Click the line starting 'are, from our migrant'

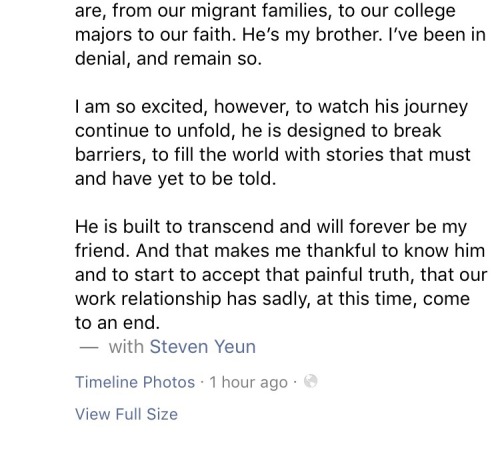[x=265, y=11]
